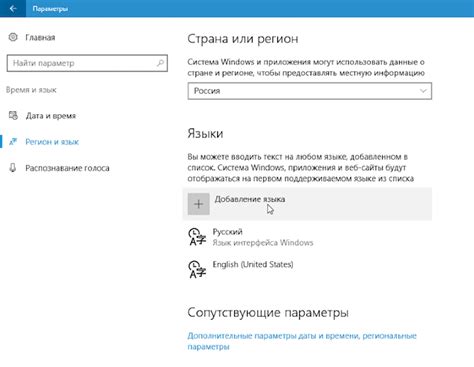Image resolution: width=474 pixels, height=367 pixels.
Task: Click the gear icon next to Главная
Action: [x=13, y=37]
